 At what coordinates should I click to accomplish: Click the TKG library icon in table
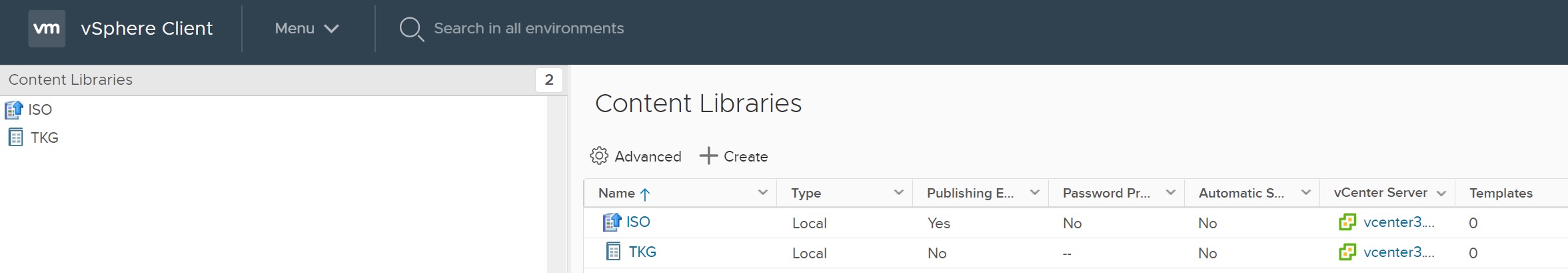pyautogui.click(x=613, y=252)
